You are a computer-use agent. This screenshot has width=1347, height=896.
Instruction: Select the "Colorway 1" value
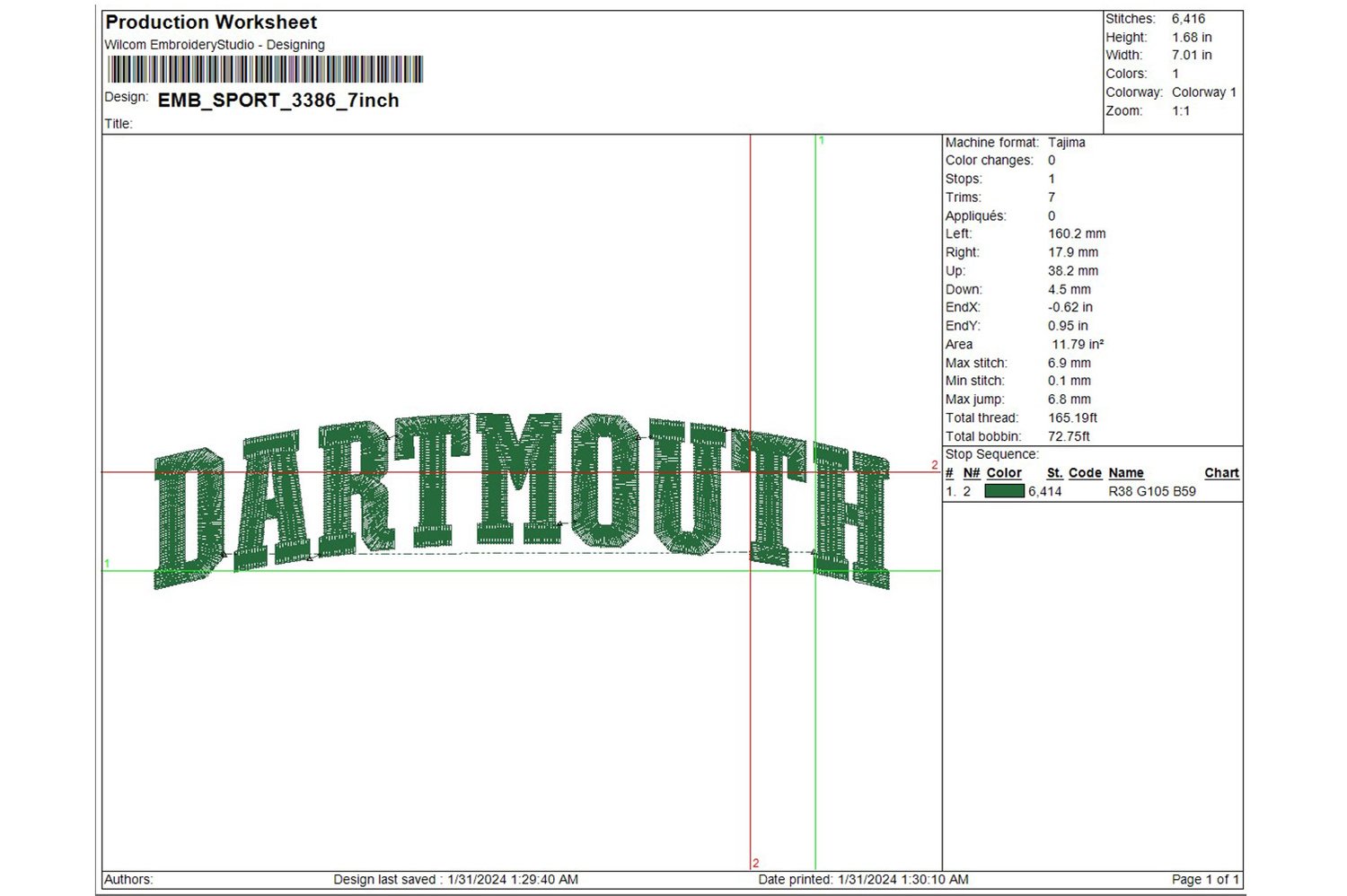(1204, 92)
